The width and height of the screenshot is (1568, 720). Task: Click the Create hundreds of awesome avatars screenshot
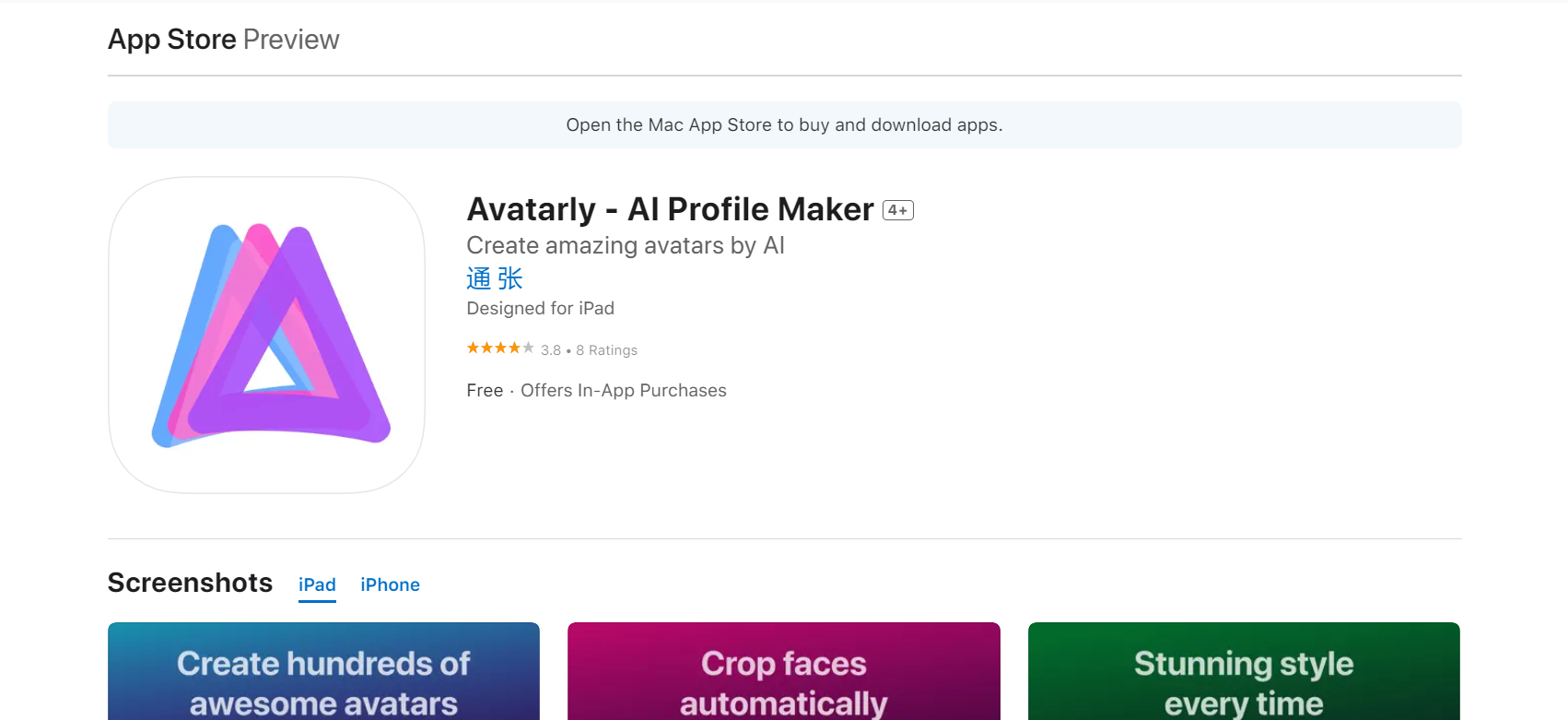(323, 671)
